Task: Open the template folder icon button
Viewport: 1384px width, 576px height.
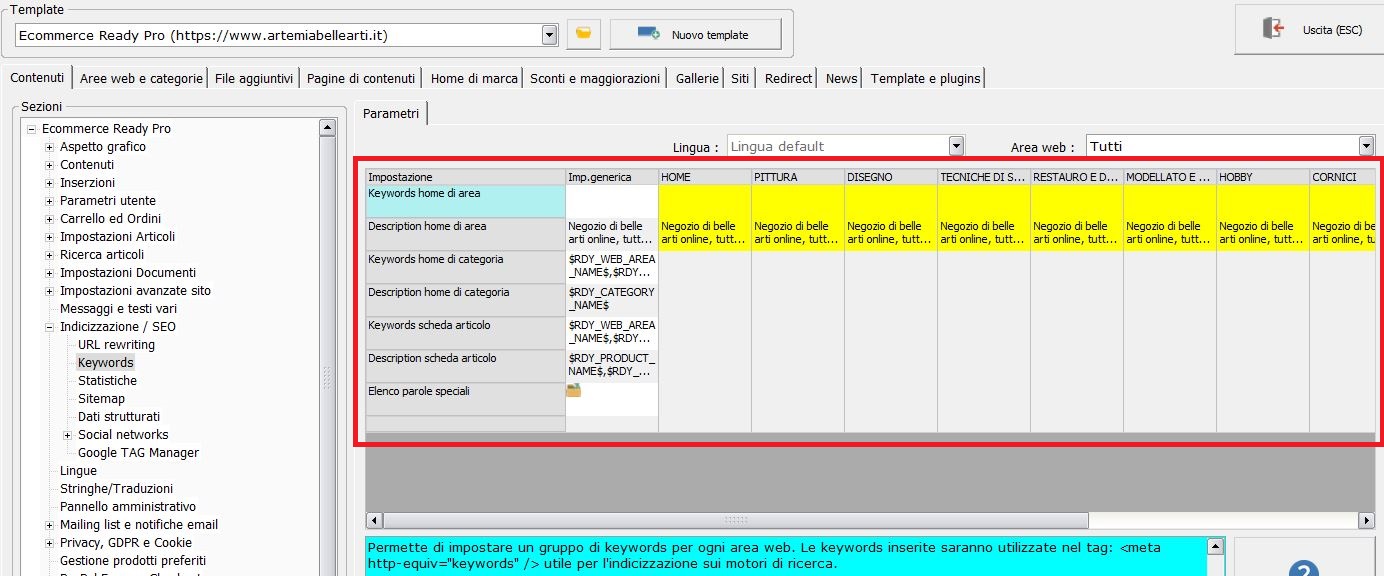Action: click(583, 34)
